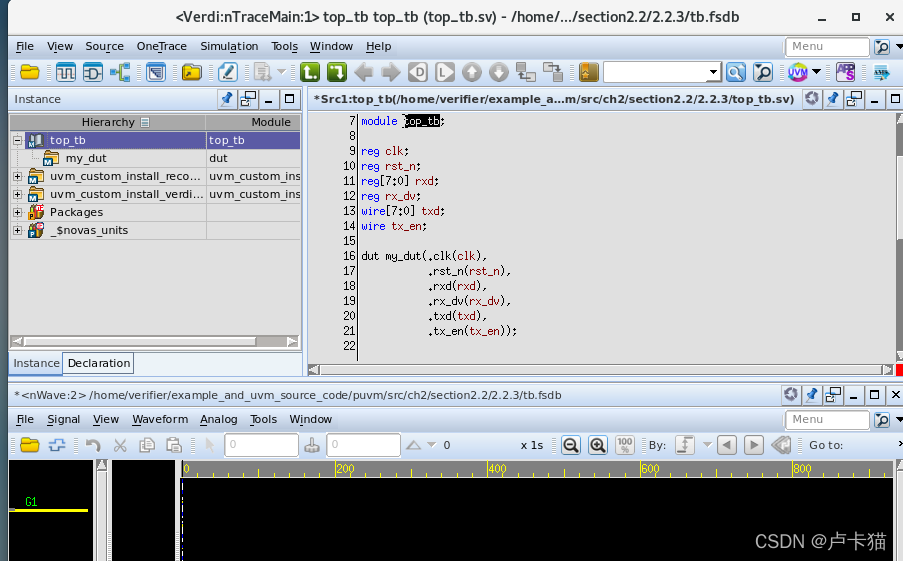Image resolution: width=903 pixels, height=561 pixels.
Task: Pin the nWave window panel
Action: click(812, 395)
